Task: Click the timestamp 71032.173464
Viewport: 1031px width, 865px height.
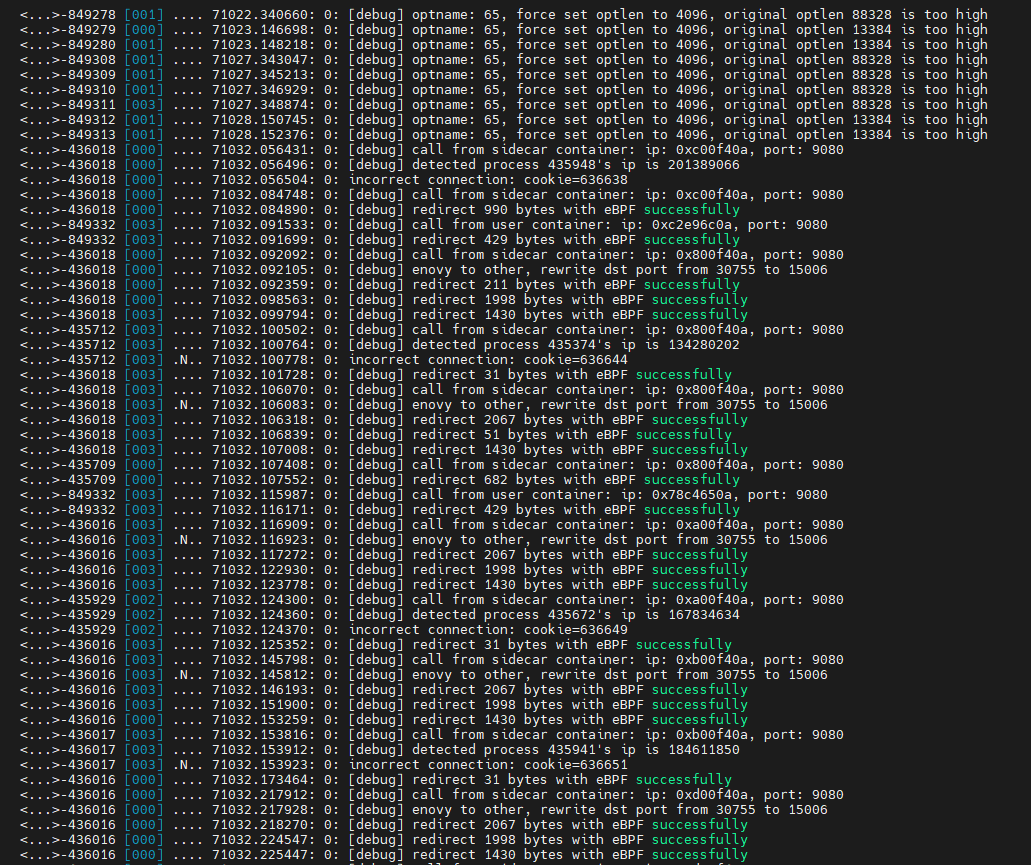Action: click(260, 780)
